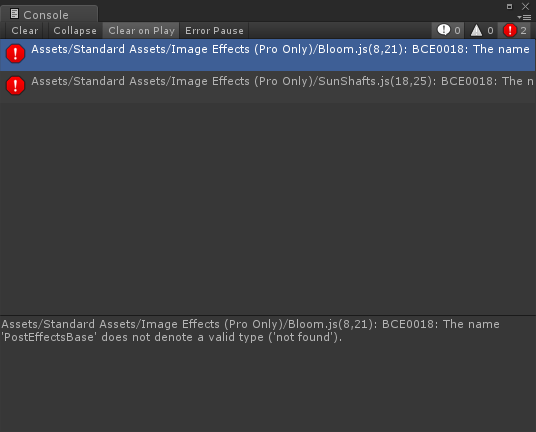
Task: Select the SunShafts.js BCE0018 error entry
Action: [x=268, y=87]
